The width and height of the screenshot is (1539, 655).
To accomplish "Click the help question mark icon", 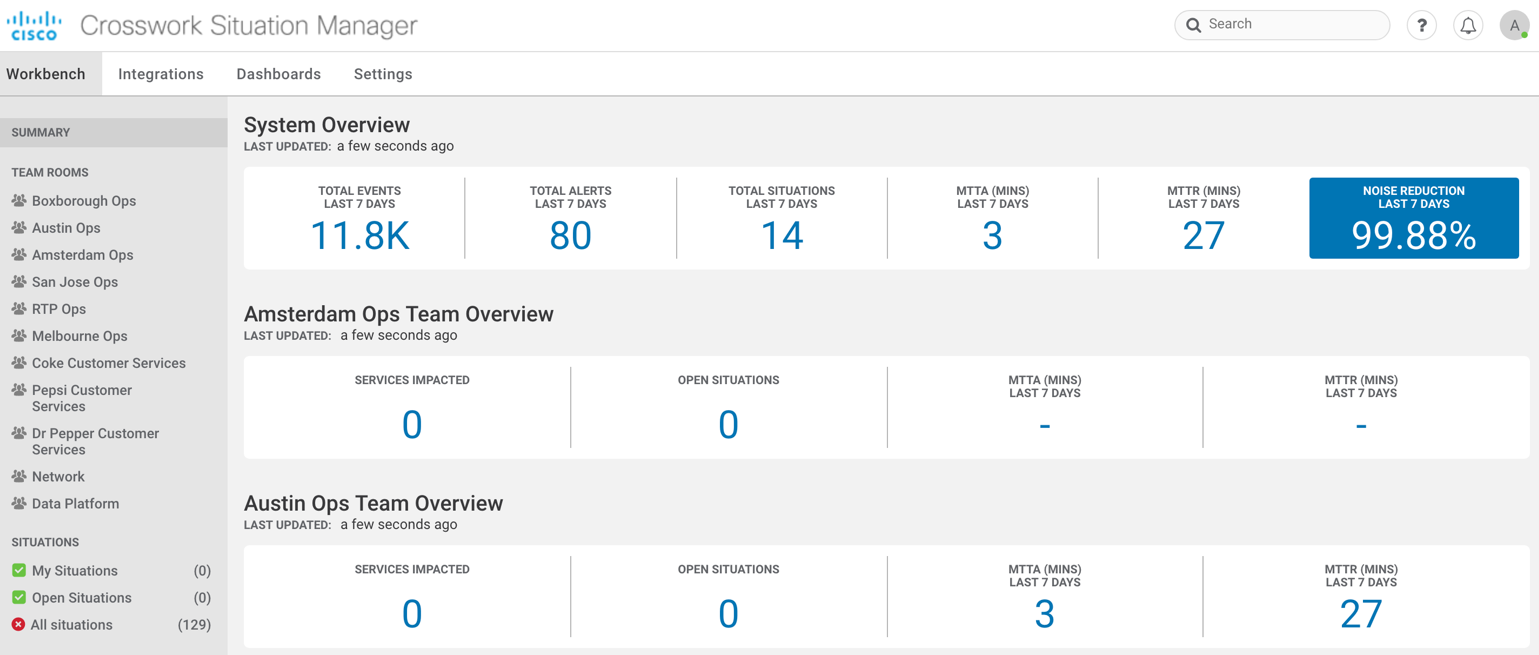I will pos(1421,25).
